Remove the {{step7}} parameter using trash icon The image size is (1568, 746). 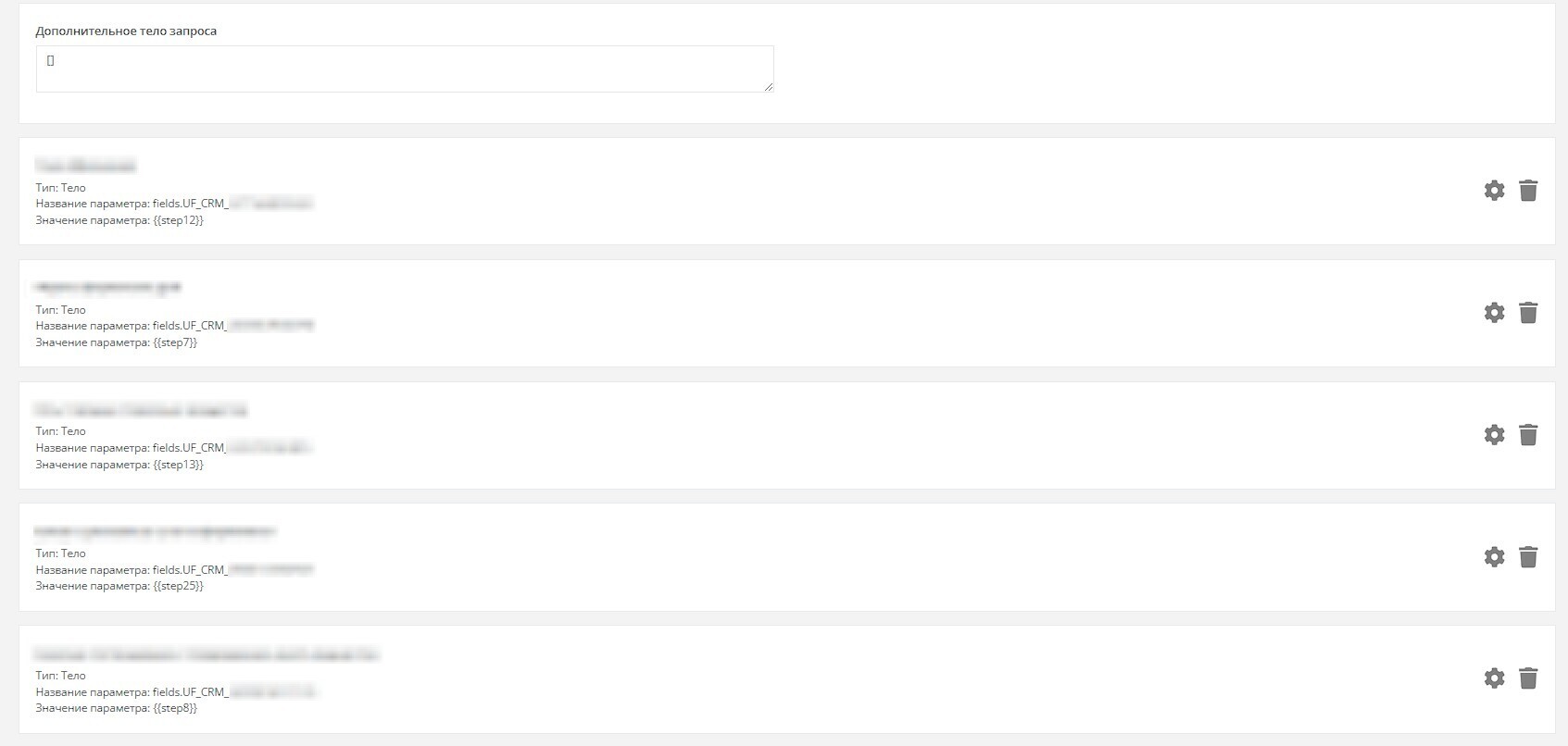coord(1528,313)
